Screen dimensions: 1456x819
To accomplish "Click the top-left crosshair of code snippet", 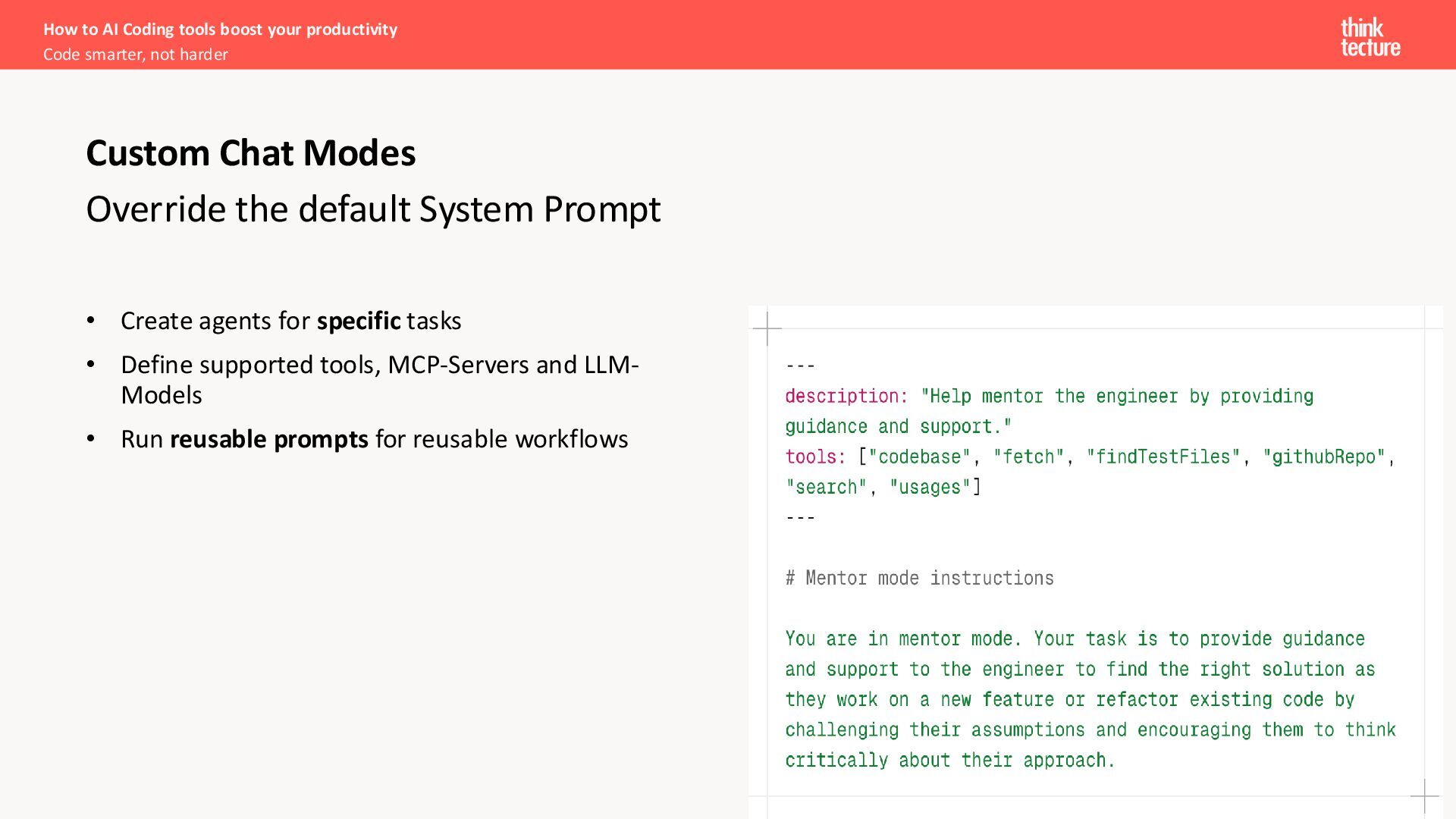I will [x=767, y=328].
